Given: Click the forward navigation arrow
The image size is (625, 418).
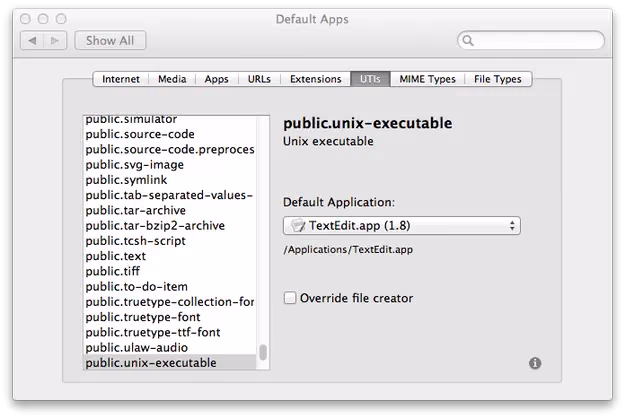Looking at the screenshot, I should pos(58,41).
